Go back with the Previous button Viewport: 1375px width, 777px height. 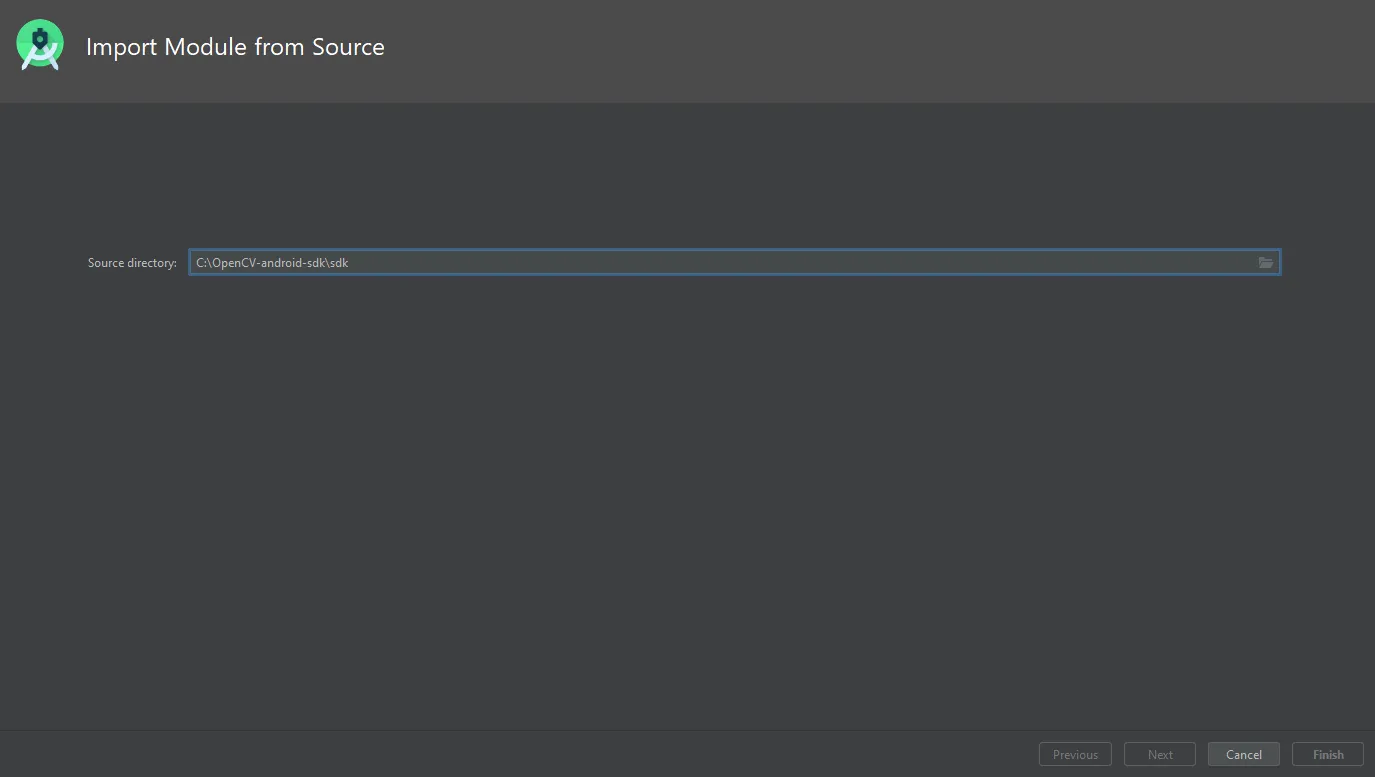tap(1075, 754)
